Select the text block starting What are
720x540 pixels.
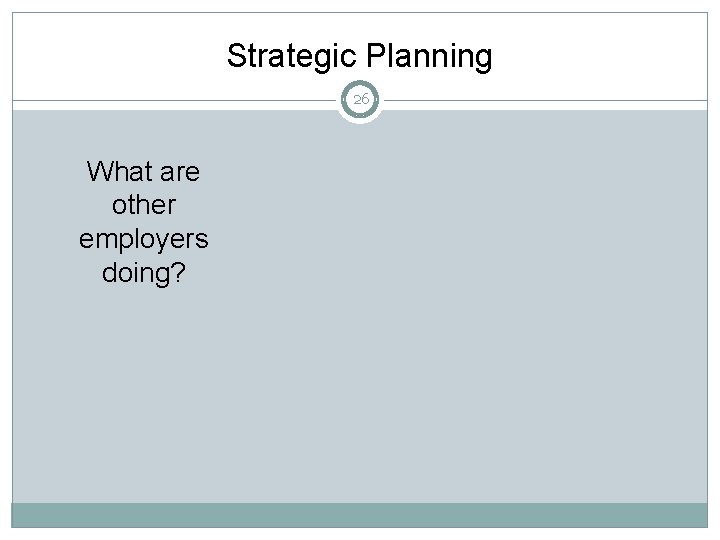(143, 222)
